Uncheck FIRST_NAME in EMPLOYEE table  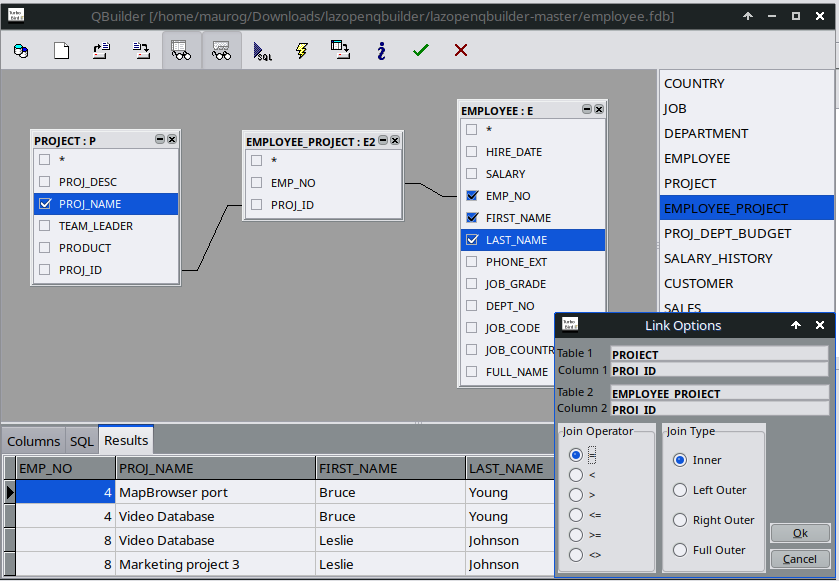[x=472, y=217]
